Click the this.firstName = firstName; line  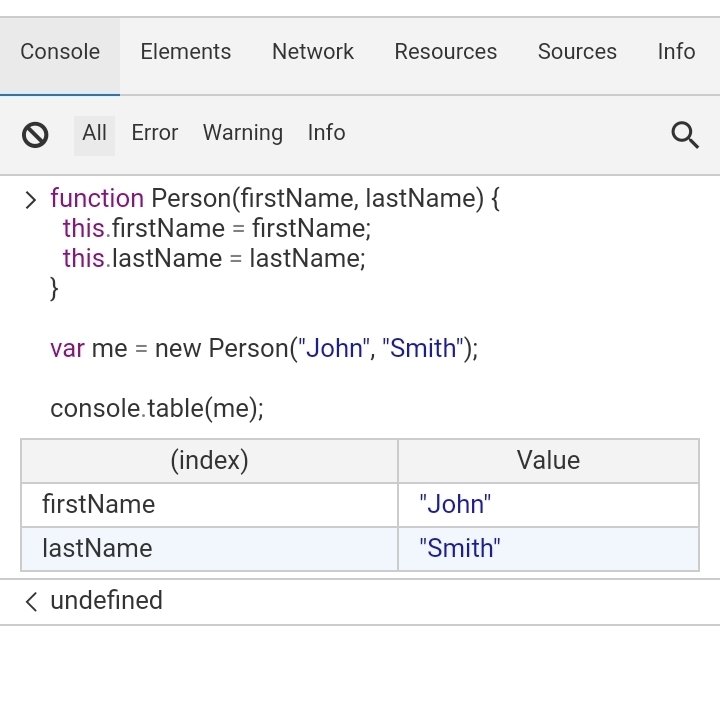tap(217, 229)
